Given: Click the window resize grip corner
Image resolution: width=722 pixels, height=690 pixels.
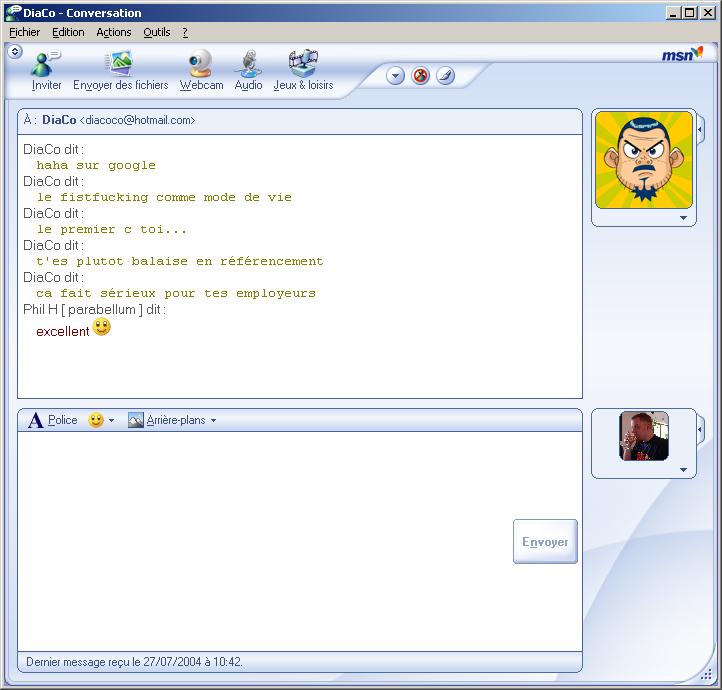Looking at the screenshot, I should pos(706,675).
